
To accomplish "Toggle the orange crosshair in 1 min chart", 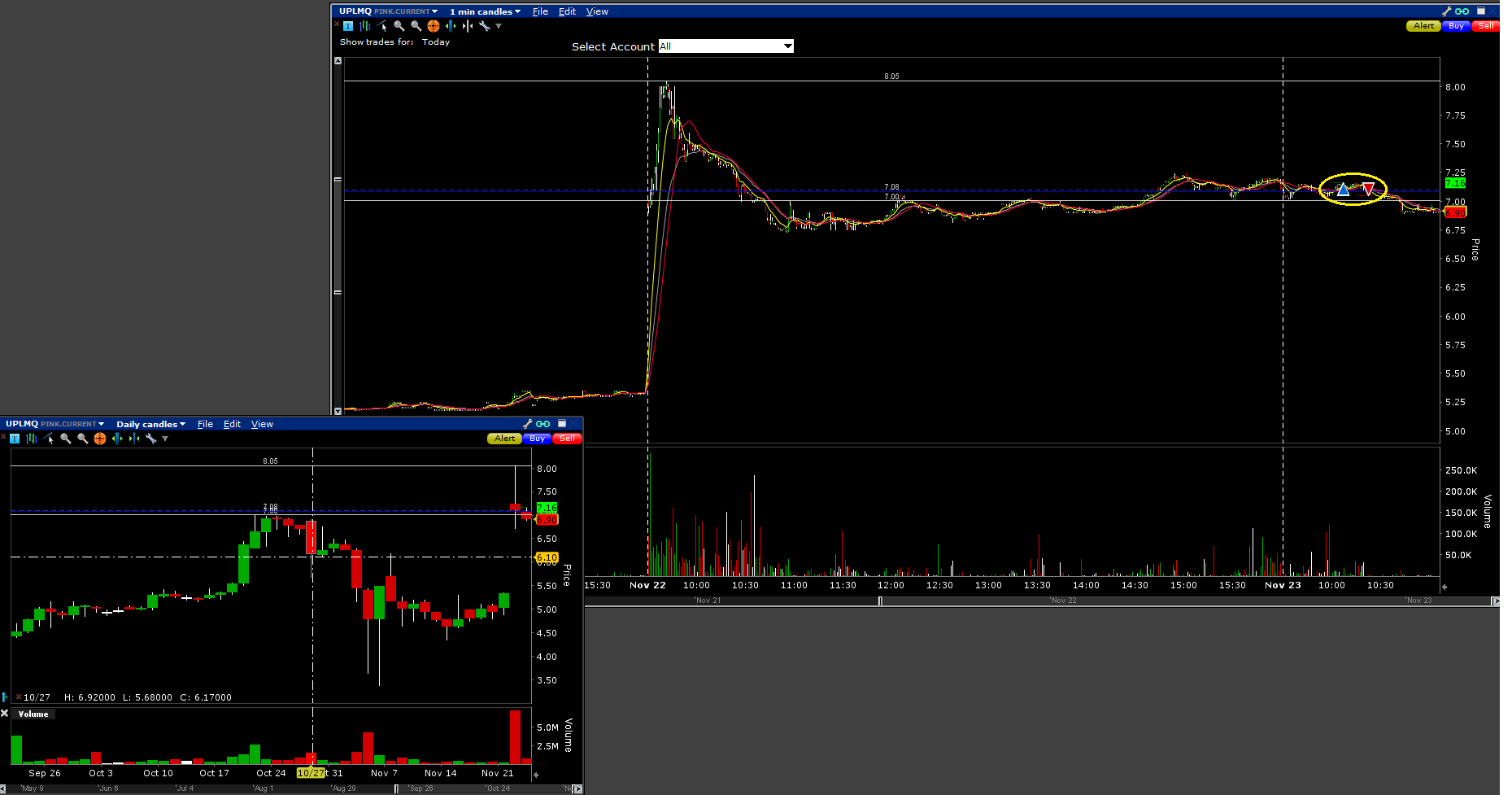I will (x=434, y=26).
